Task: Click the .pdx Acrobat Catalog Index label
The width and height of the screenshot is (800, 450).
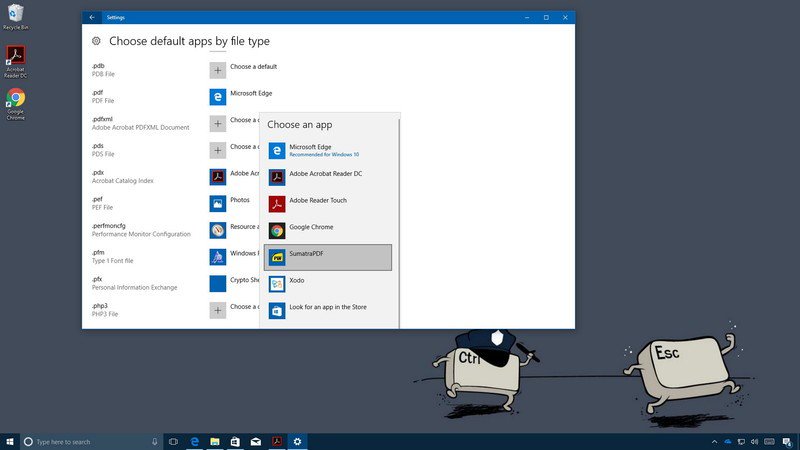Action: pos(122,177)
